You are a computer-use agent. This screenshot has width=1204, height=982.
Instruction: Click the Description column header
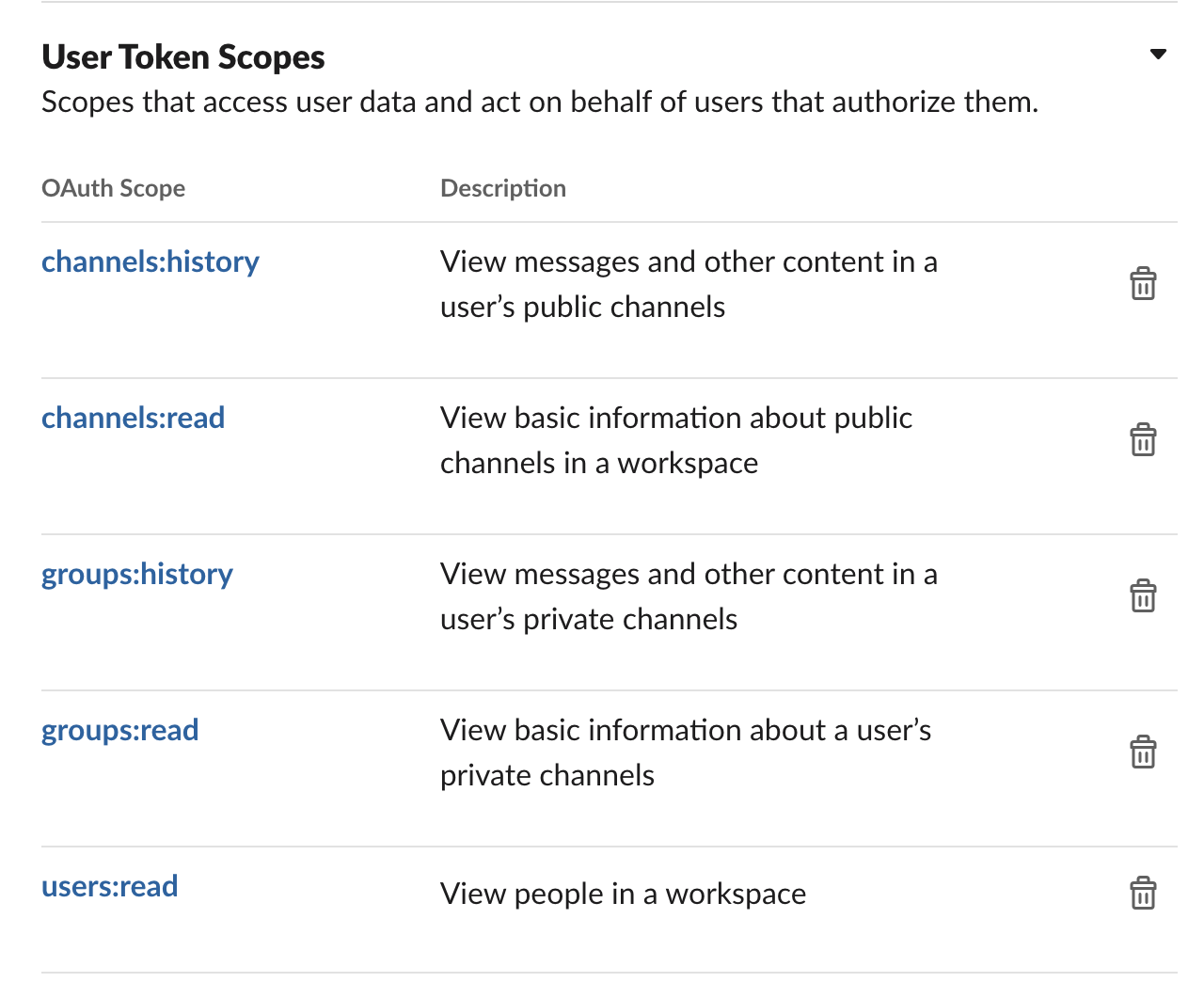pos(503,188)
